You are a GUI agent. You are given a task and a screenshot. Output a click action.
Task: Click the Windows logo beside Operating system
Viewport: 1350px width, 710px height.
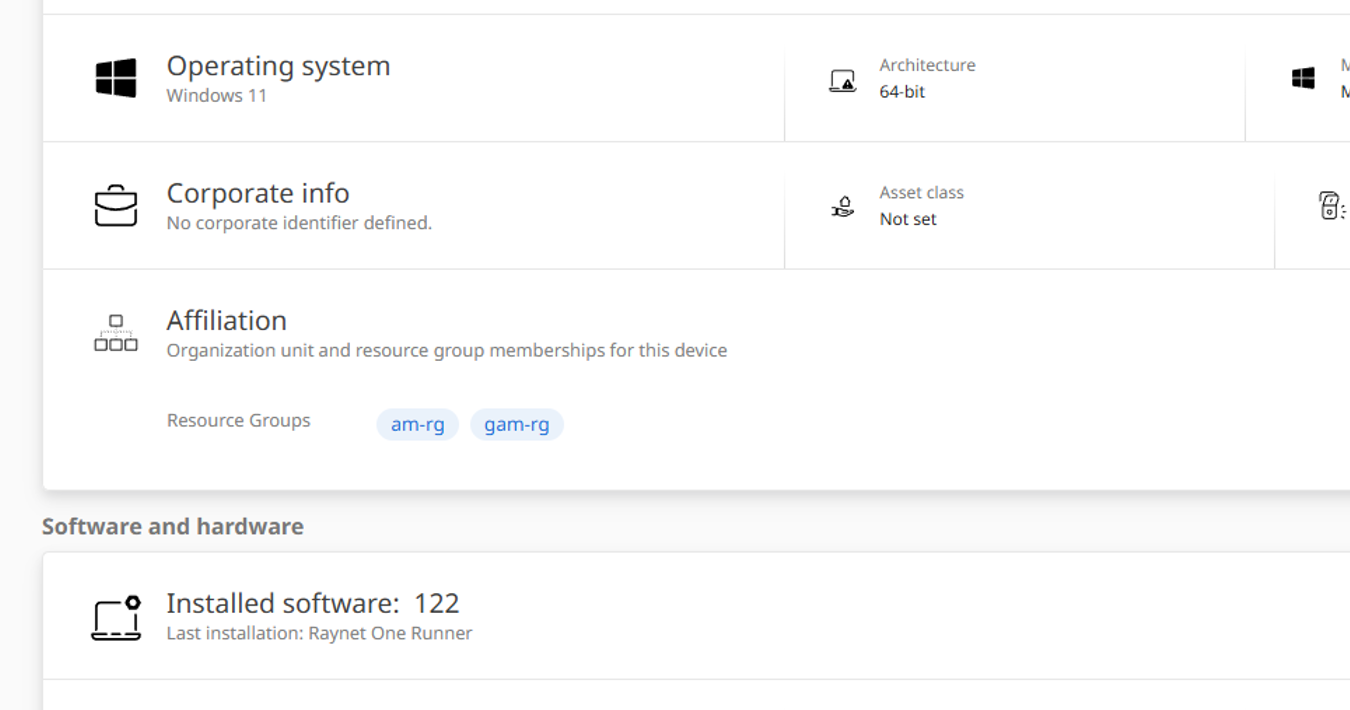coord(116,78)
